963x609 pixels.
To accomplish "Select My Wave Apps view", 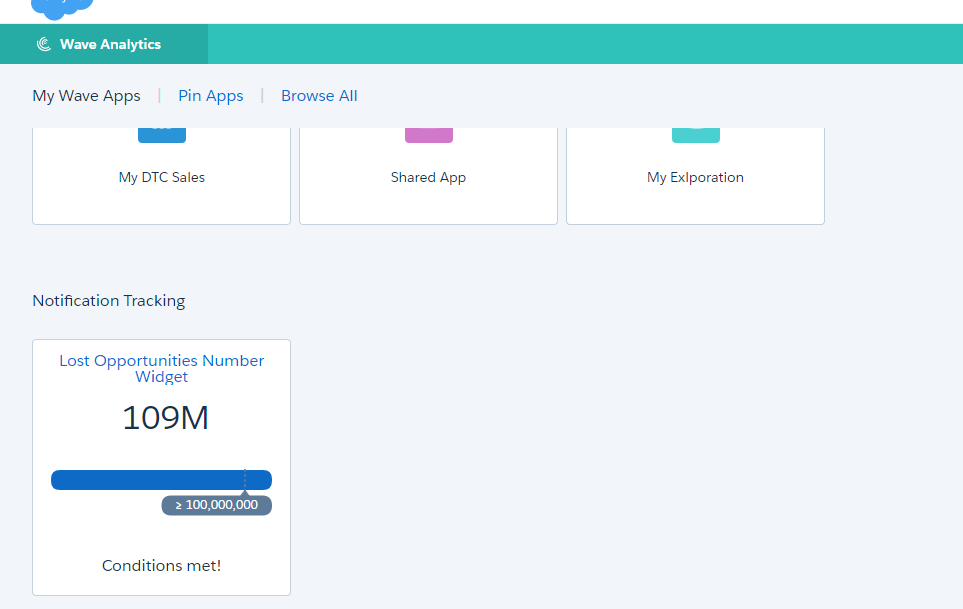I will (x=87, y=96).
